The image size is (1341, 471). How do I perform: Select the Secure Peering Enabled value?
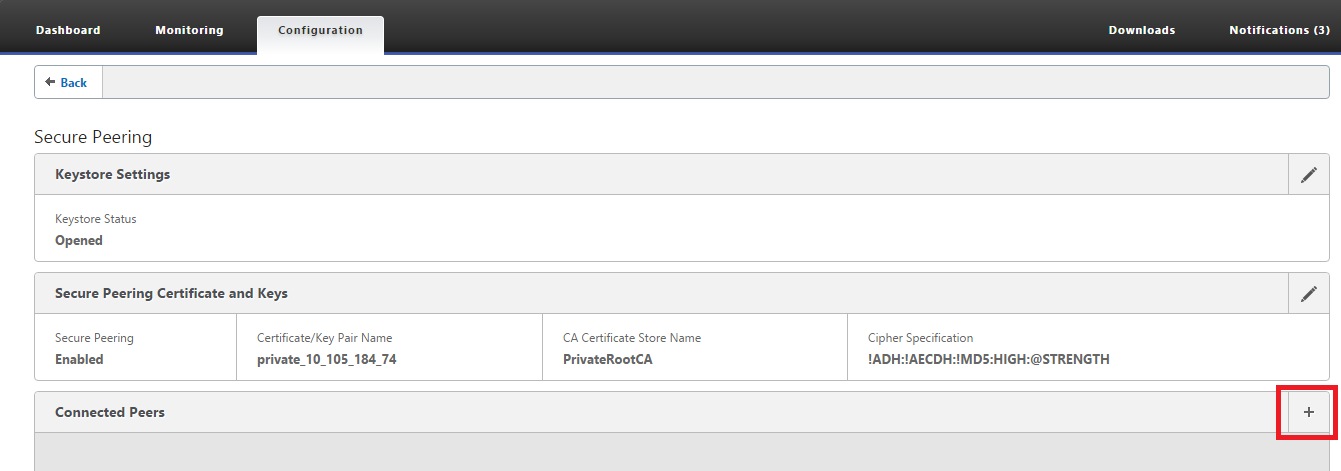[x=79, y=359]
